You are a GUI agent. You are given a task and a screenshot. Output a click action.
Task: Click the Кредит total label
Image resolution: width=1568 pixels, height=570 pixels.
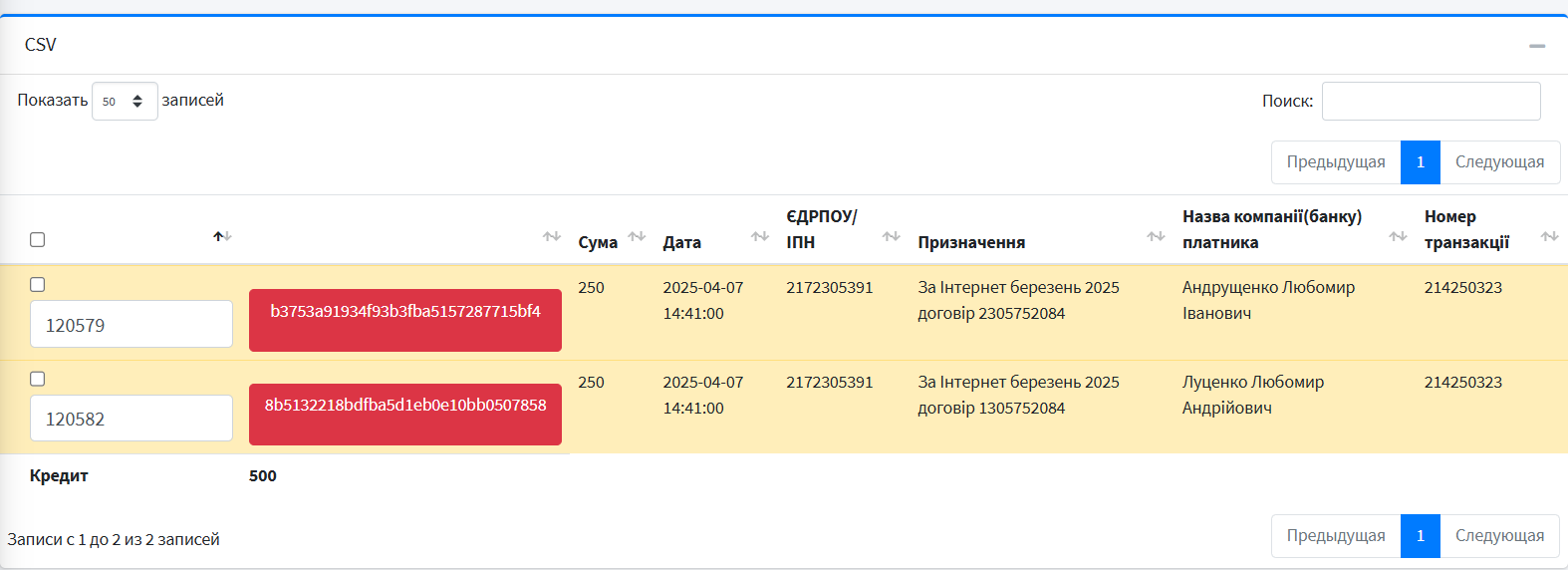(59, 476)
